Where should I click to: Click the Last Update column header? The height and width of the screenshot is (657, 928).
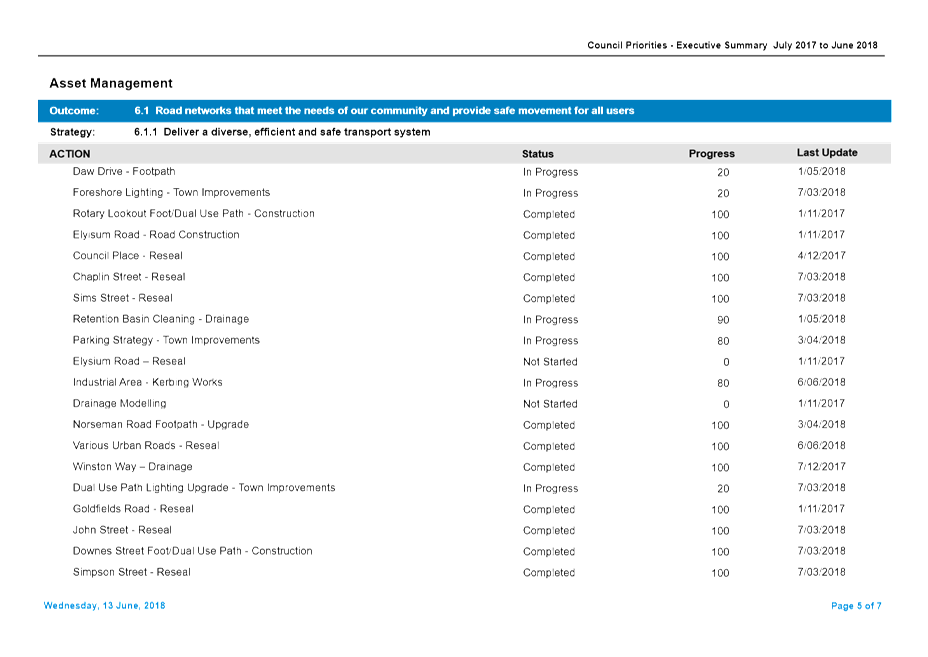pyautogui.click(x=827, y=153)
